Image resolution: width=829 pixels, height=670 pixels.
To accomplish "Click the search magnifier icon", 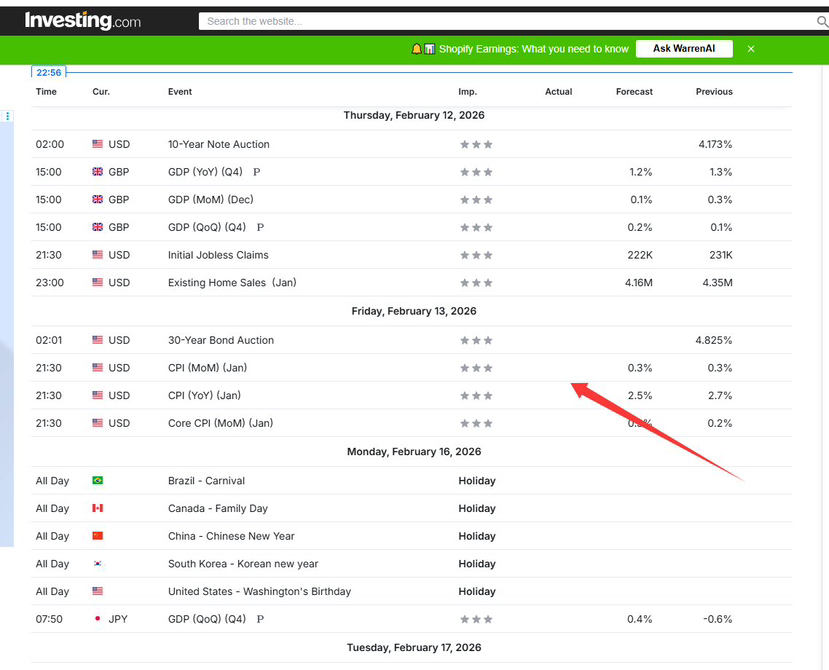I will point(822,21).
